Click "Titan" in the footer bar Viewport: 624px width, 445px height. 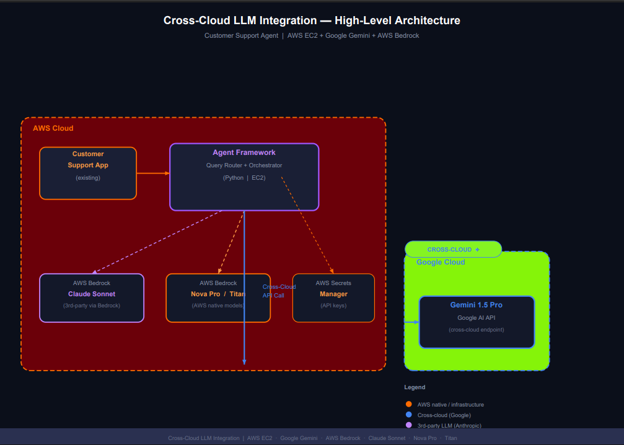tap(451, 438)
